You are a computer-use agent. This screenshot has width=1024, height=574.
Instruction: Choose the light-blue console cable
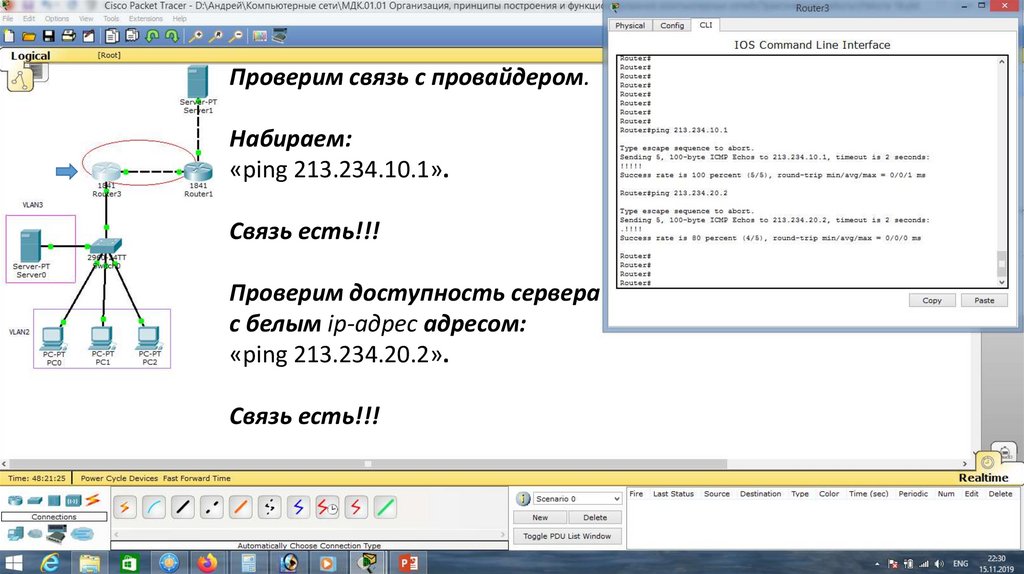(x=154, y=507)
